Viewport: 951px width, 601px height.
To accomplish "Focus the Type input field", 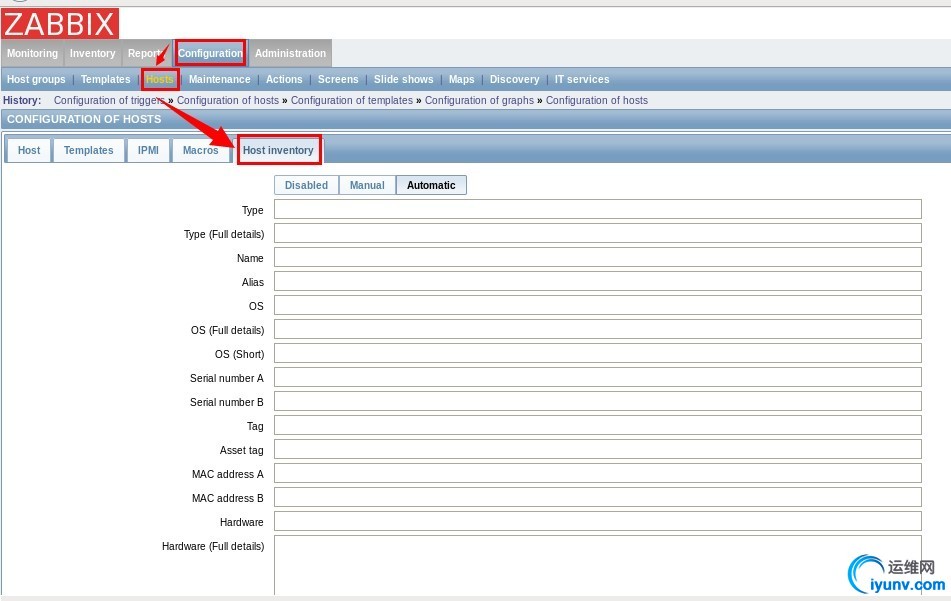I will tap(597, 209).
